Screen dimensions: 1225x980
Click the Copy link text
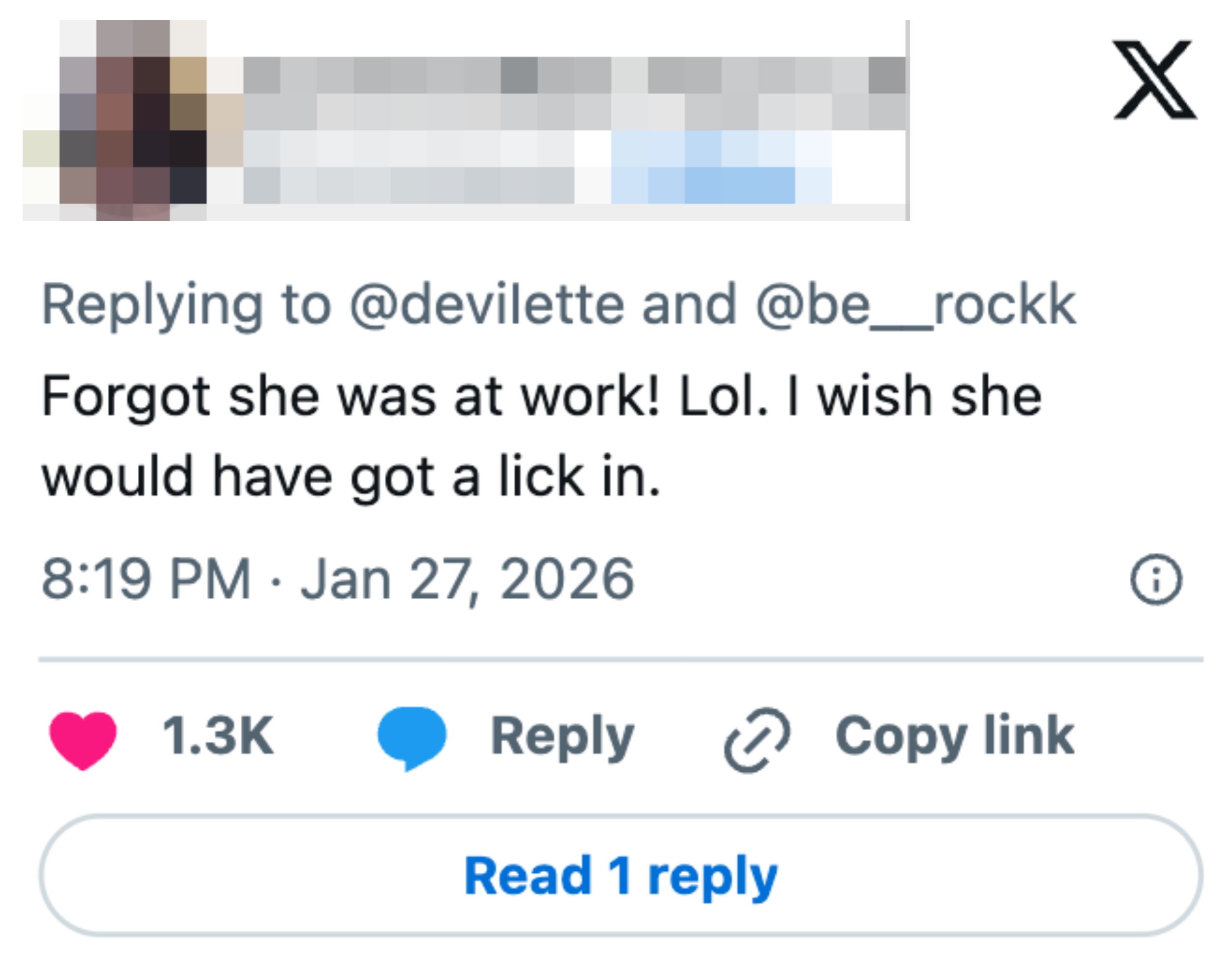click(x=954, y=737)
